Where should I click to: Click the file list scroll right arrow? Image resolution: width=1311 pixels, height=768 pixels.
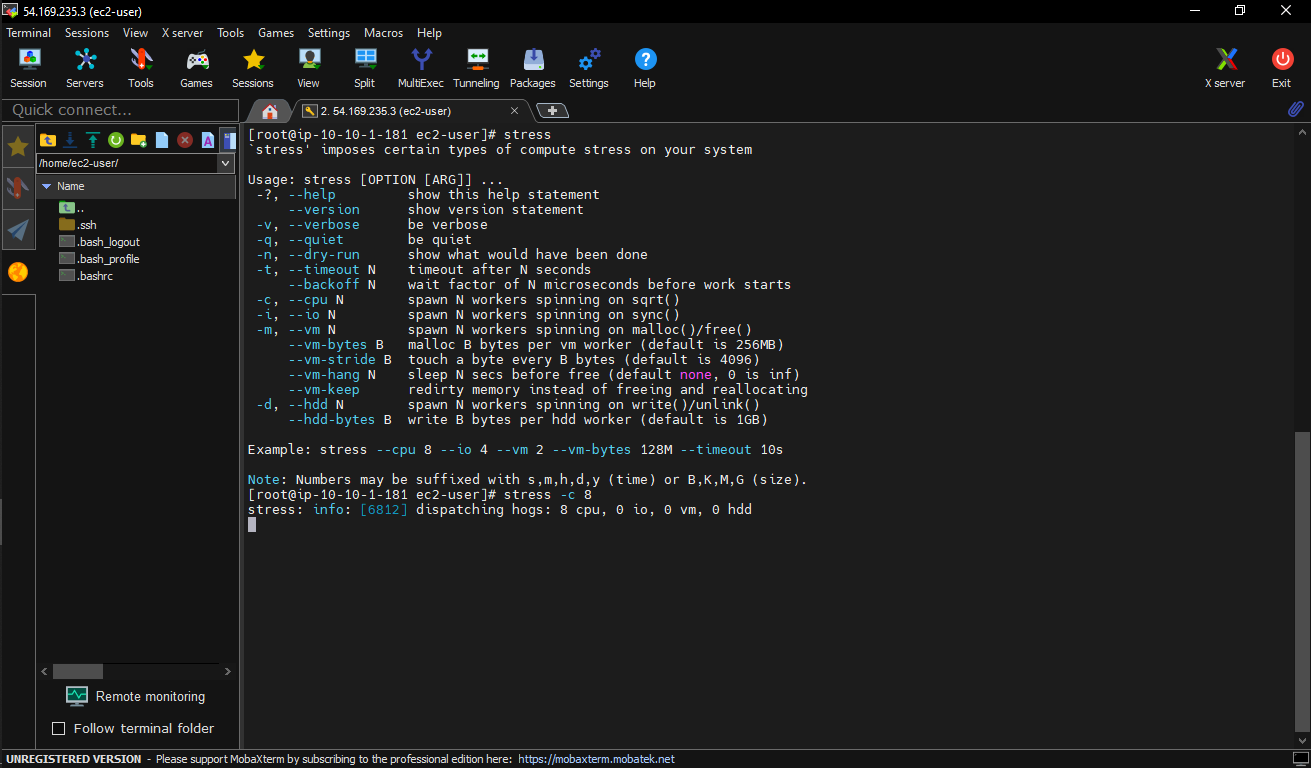point(228,672)
